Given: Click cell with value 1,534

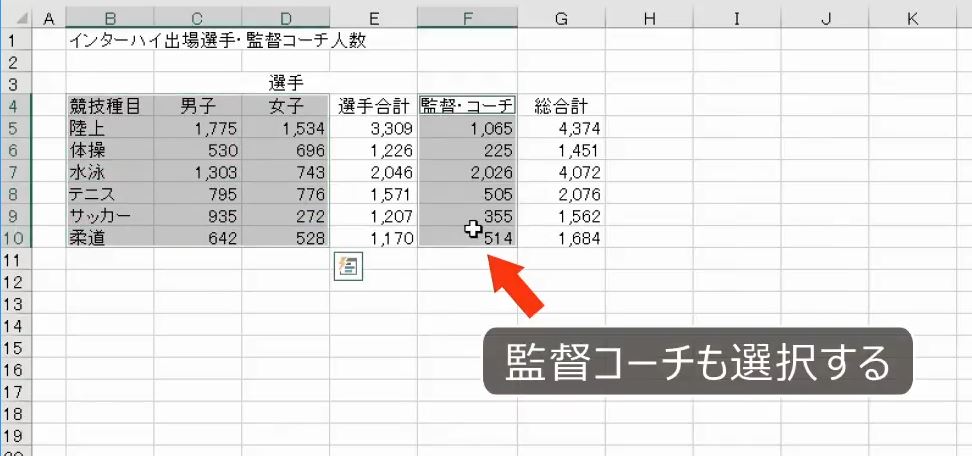Looking at the screenshot, I should [286, 128].
